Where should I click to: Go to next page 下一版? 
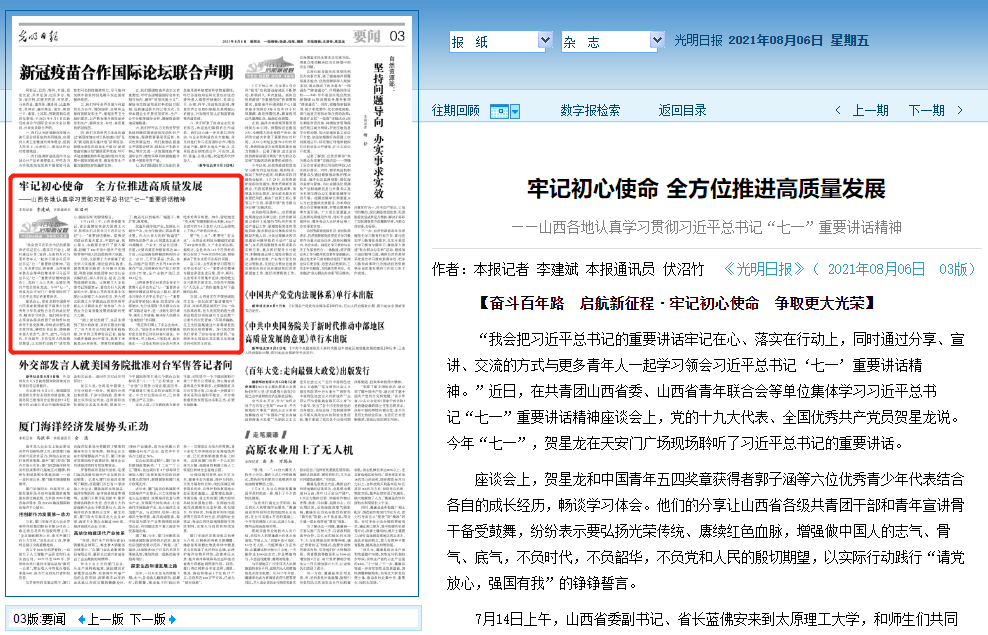[x=148, y=619]
